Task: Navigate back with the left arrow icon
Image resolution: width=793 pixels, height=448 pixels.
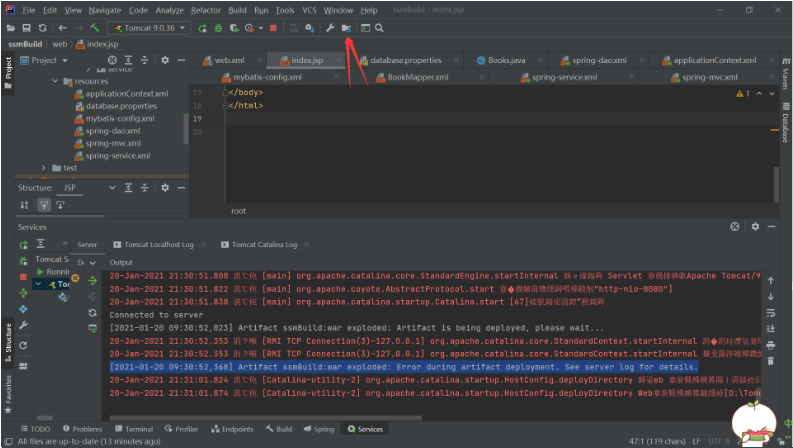Action: [62, 28]
